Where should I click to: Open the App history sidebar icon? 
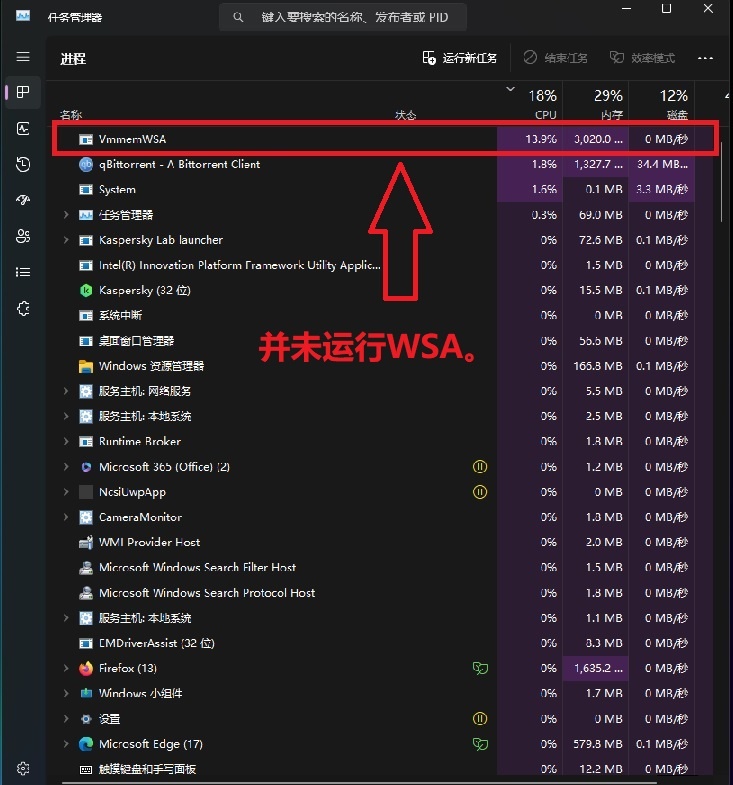pos(23,164)
